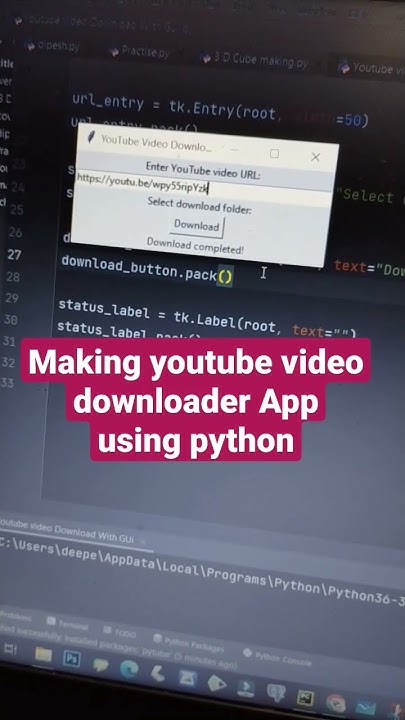
Task: Open the 3 D Cube making.py tab
Action: (254, 60)
